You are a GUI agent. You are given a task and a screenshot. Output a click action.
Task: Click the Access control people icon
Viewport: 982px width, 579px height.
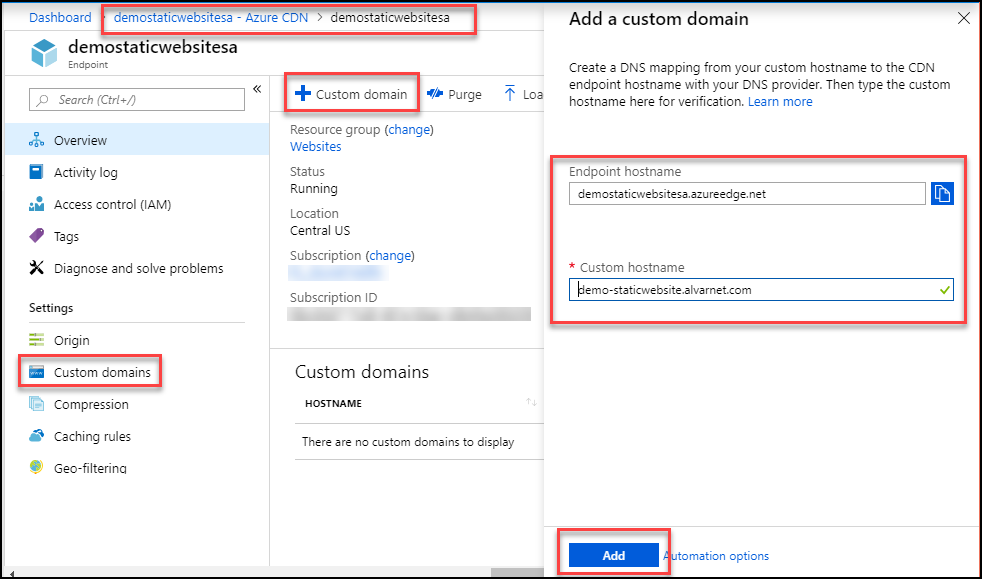pyautogui.click(x=36, y=204)
